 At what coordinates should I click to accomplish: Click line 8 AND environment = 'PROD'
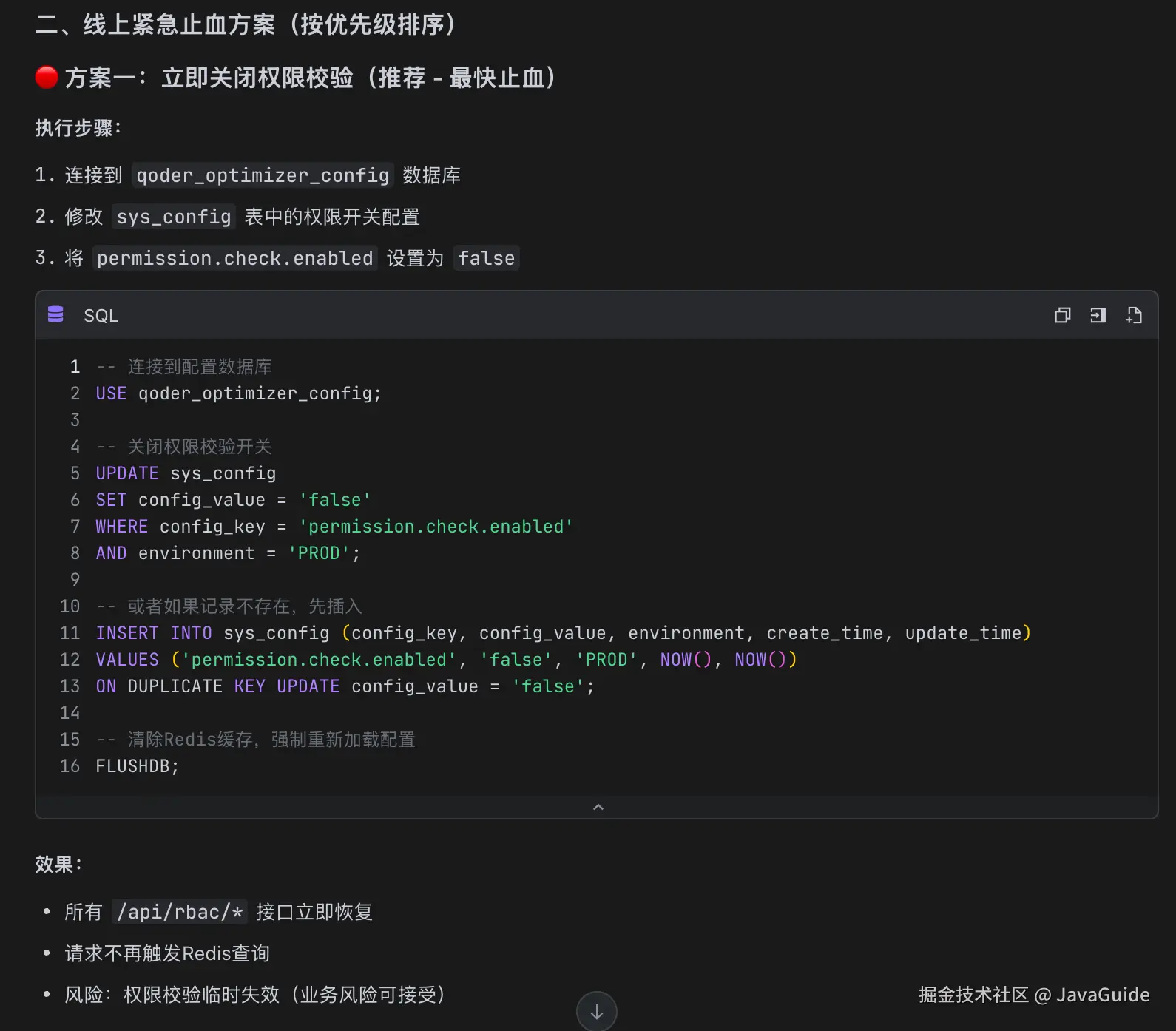[x=228, y=553]
